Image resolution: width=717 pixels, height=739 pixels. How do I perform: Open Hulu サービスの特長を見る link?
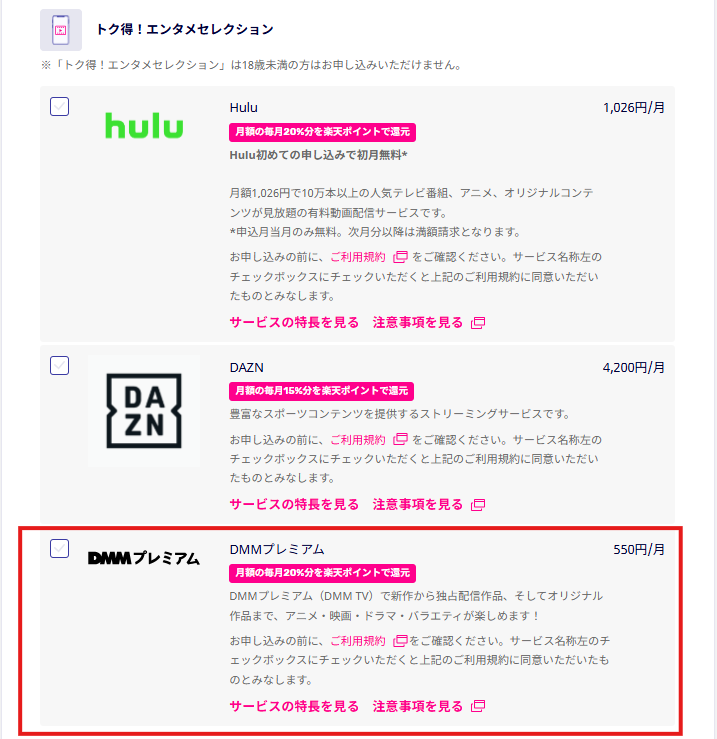[294, 322]
